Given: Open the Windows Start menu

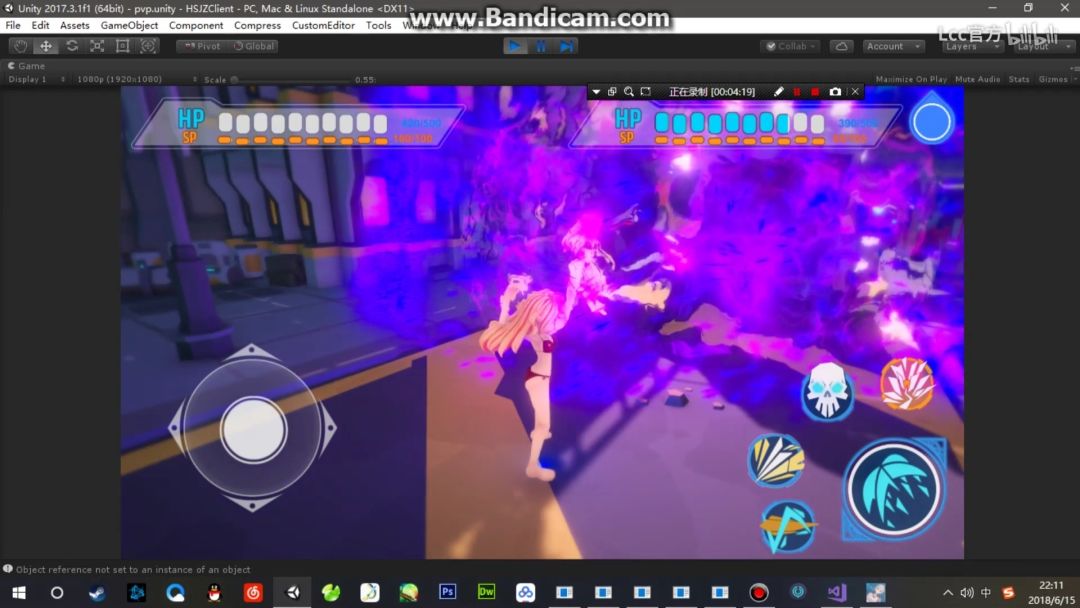Looking at the screenshot, I should 19,592.
